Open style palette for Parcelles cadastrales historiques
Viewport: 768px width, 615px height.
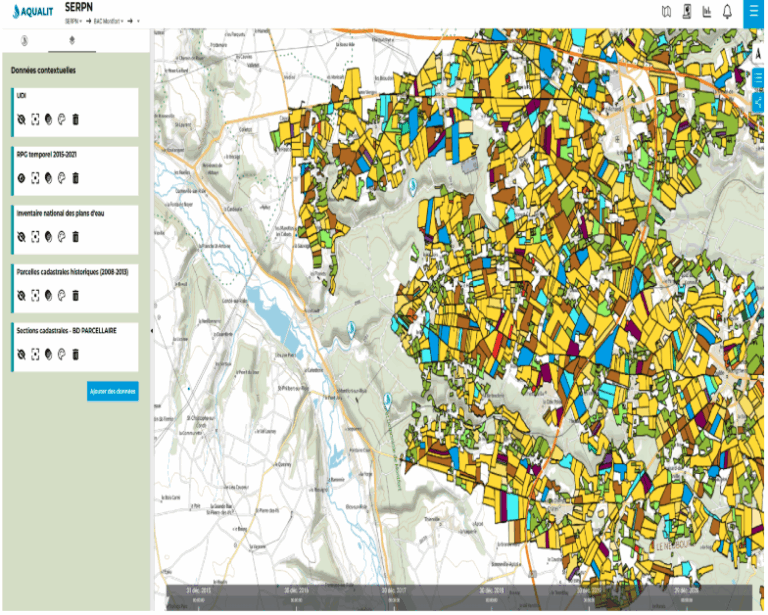(x=62, y=295)
